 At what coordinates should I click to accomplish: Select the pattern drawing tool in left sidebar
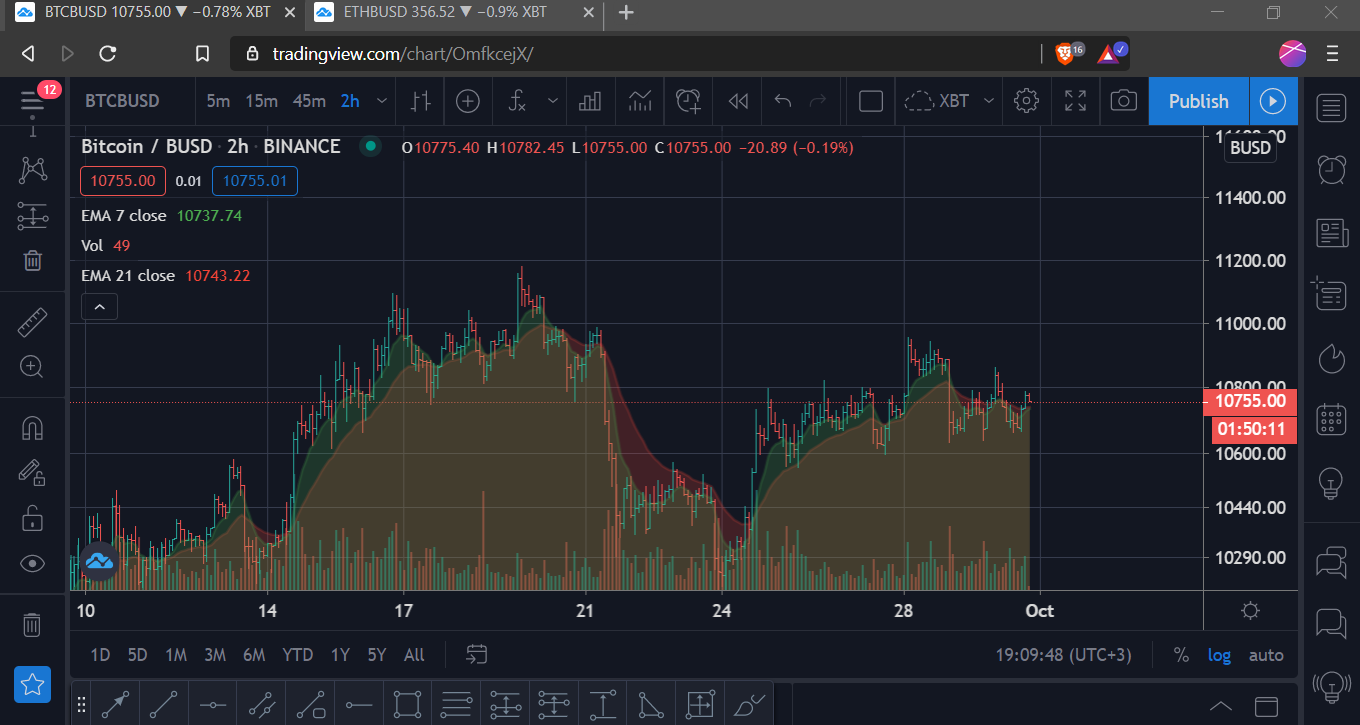[32, 170]
